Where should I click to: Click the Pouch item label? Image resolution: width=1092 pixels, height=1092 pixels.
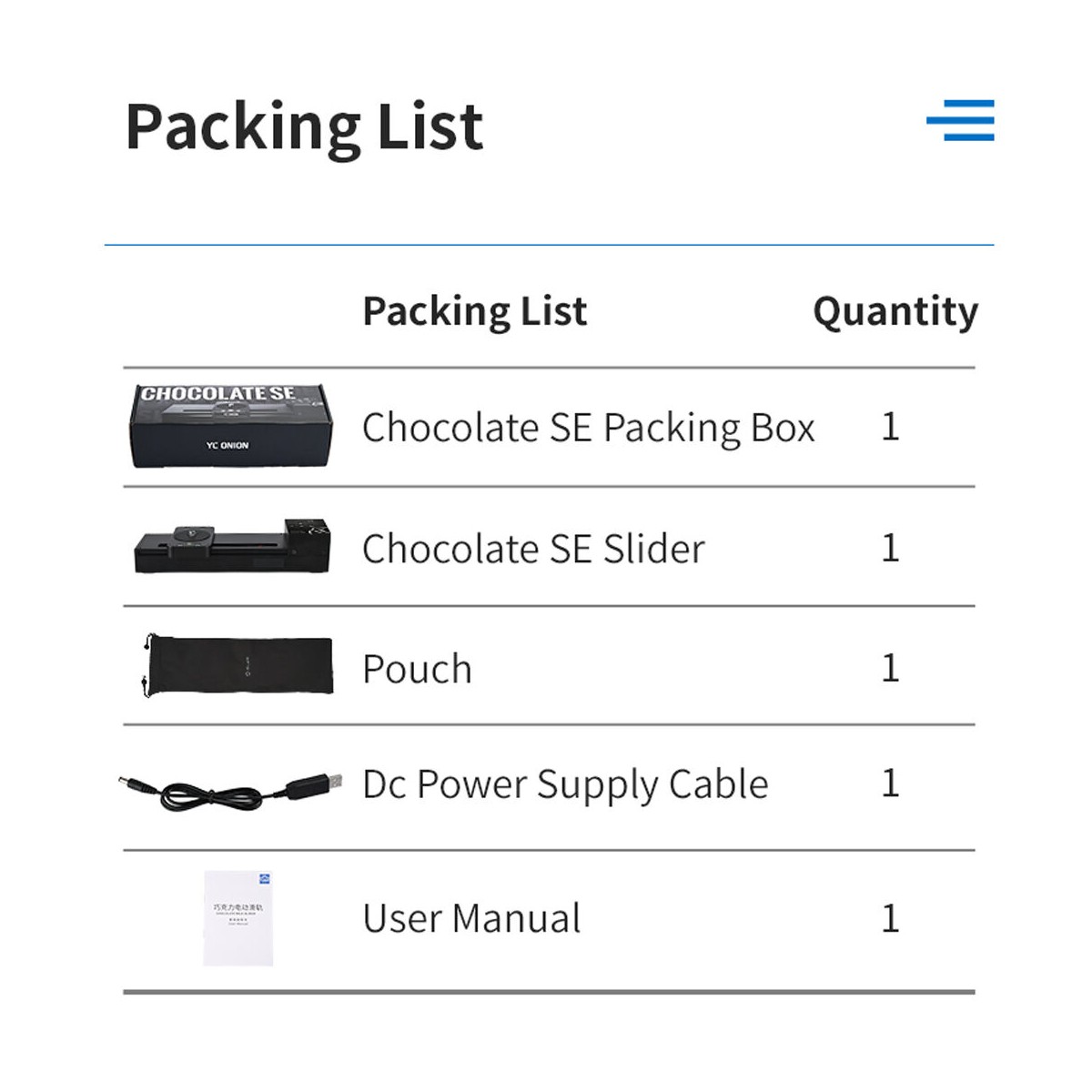pos(417,670)
